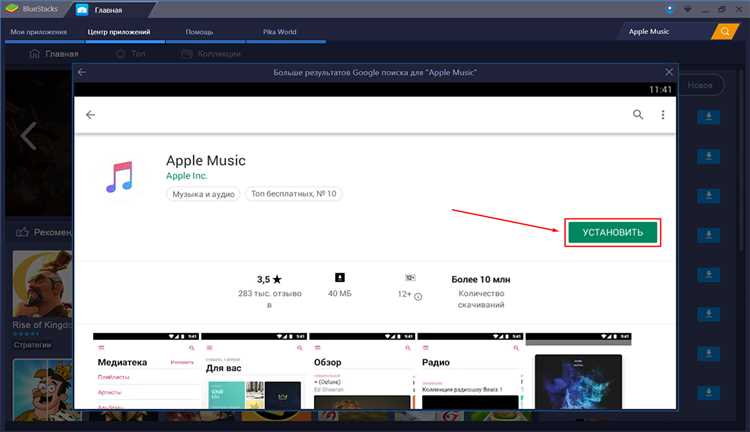Screen dimensions: 750x432
Task: Open the three-dot overflow menu
Action: (662, 115)
